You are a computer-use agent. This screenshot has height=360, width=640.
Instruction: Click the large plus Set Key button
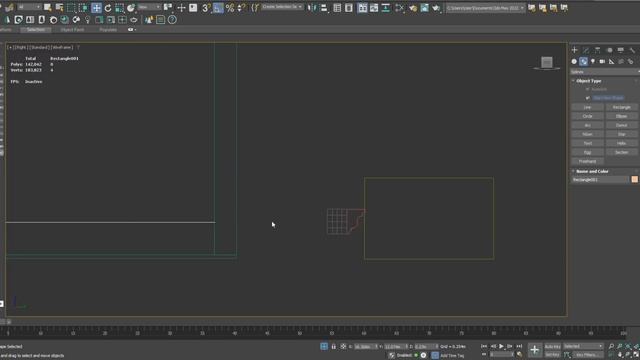[x=535, y=350]
